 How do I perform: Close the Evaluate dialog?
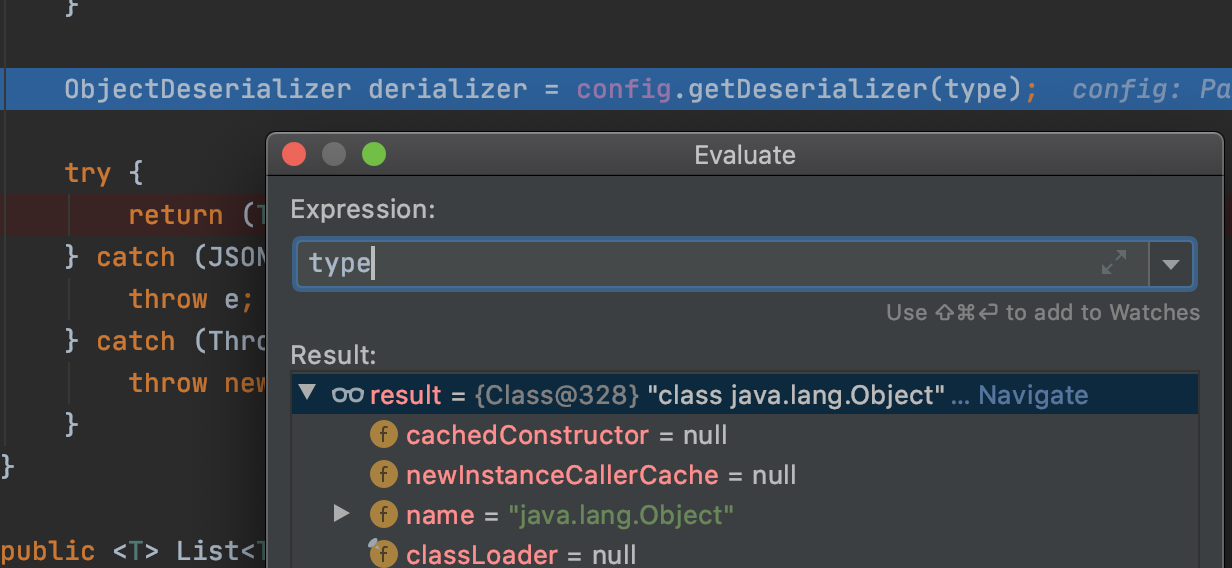click(x=294, y=154)
